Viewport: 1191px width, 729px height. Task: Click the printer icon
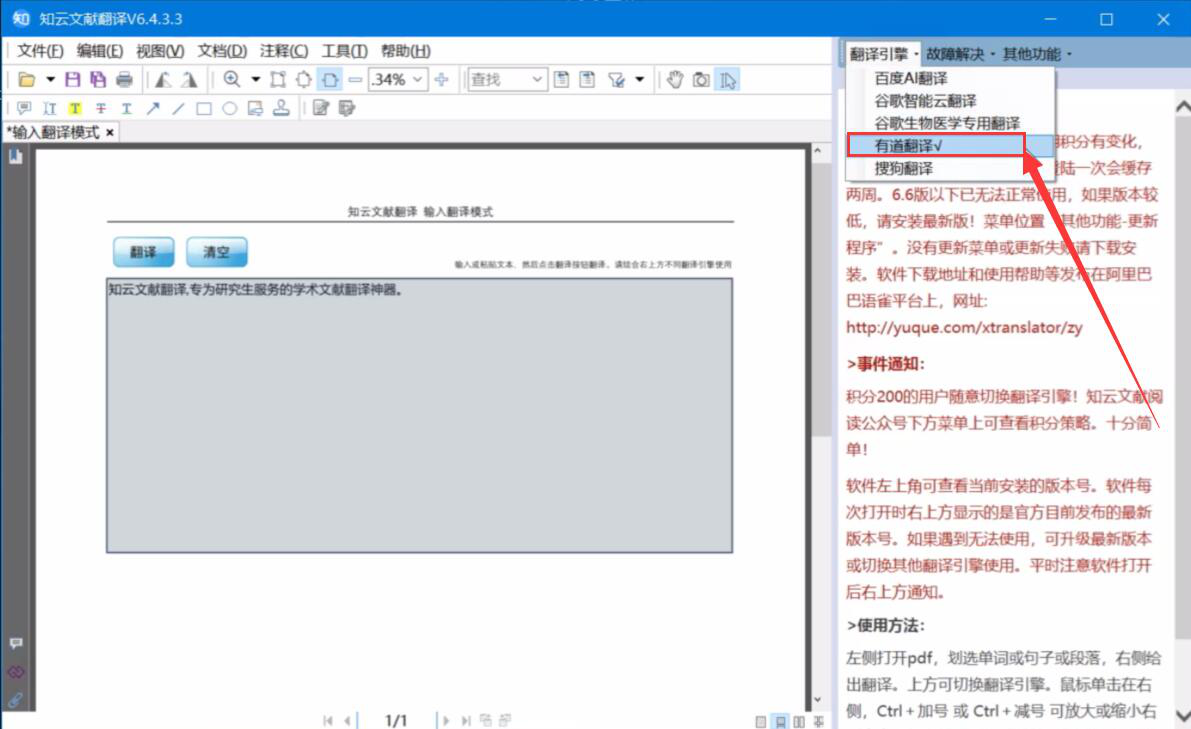[124, 80]
